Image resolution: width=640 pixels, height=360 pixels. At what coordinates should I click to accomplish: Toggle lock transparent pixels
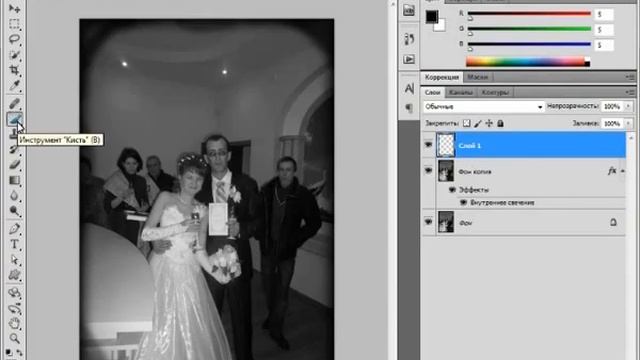click(x=466, y=123)
